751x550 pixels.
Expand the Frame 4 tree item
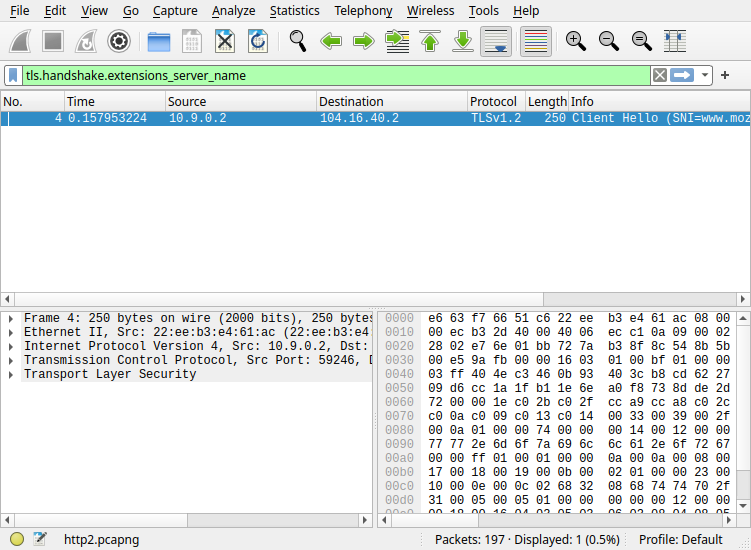11,319
